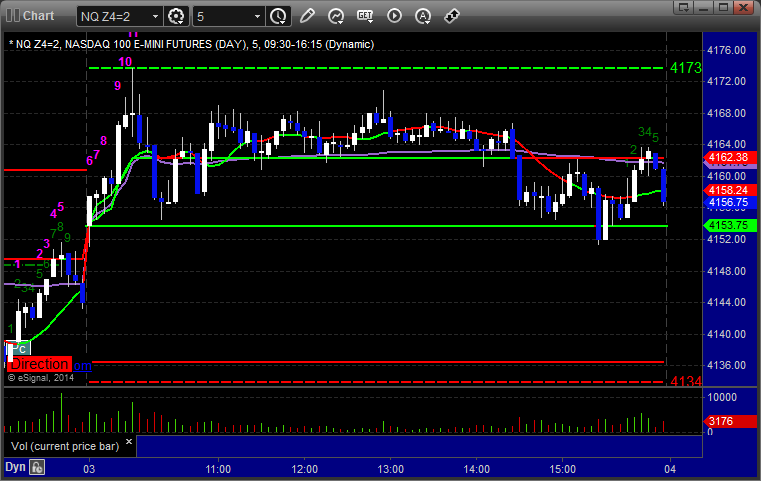This screenshot has height=481, width=761.
Task: Maximize the chart window
Action: point(723,7)
